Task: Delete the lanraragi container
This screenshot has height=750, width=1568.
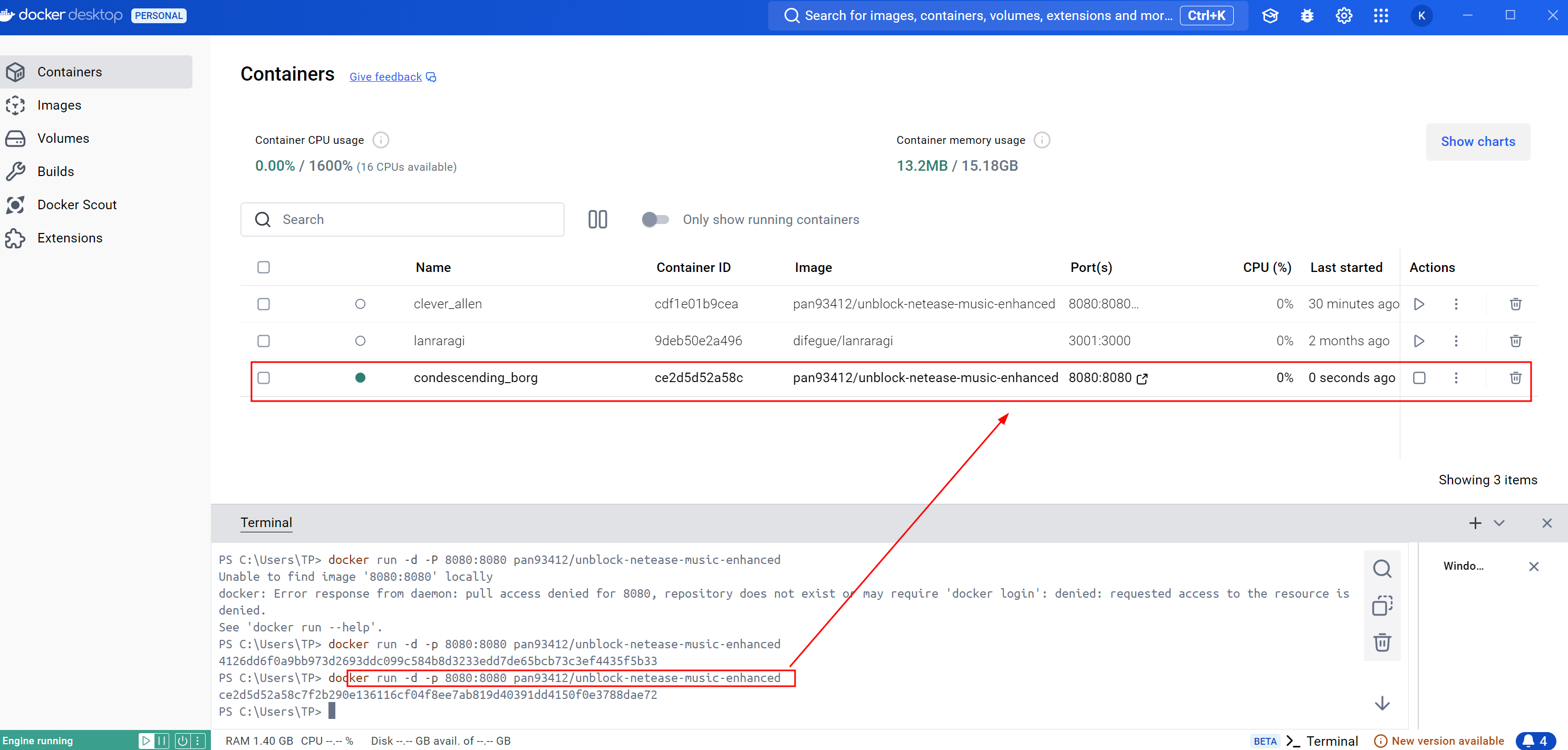Action: click(1515, 341)
